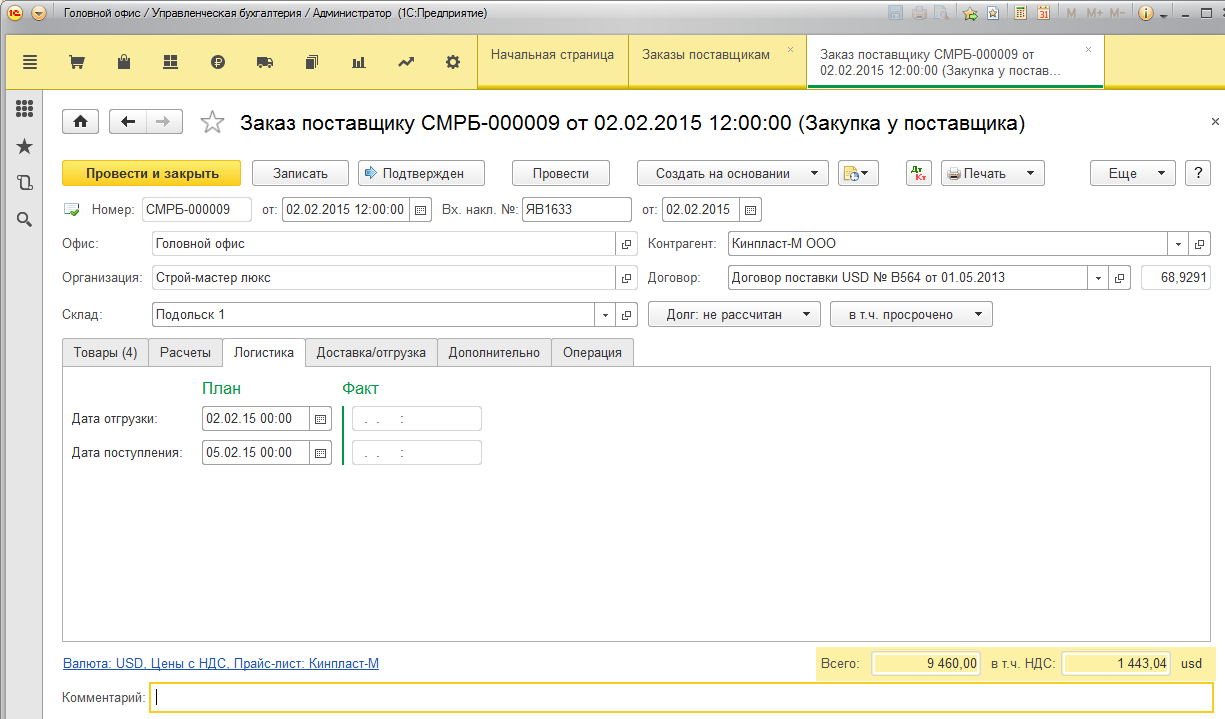1225x719 pixels.
Task: Switch to Доставка/отгрузка tab
Action: 371,352
